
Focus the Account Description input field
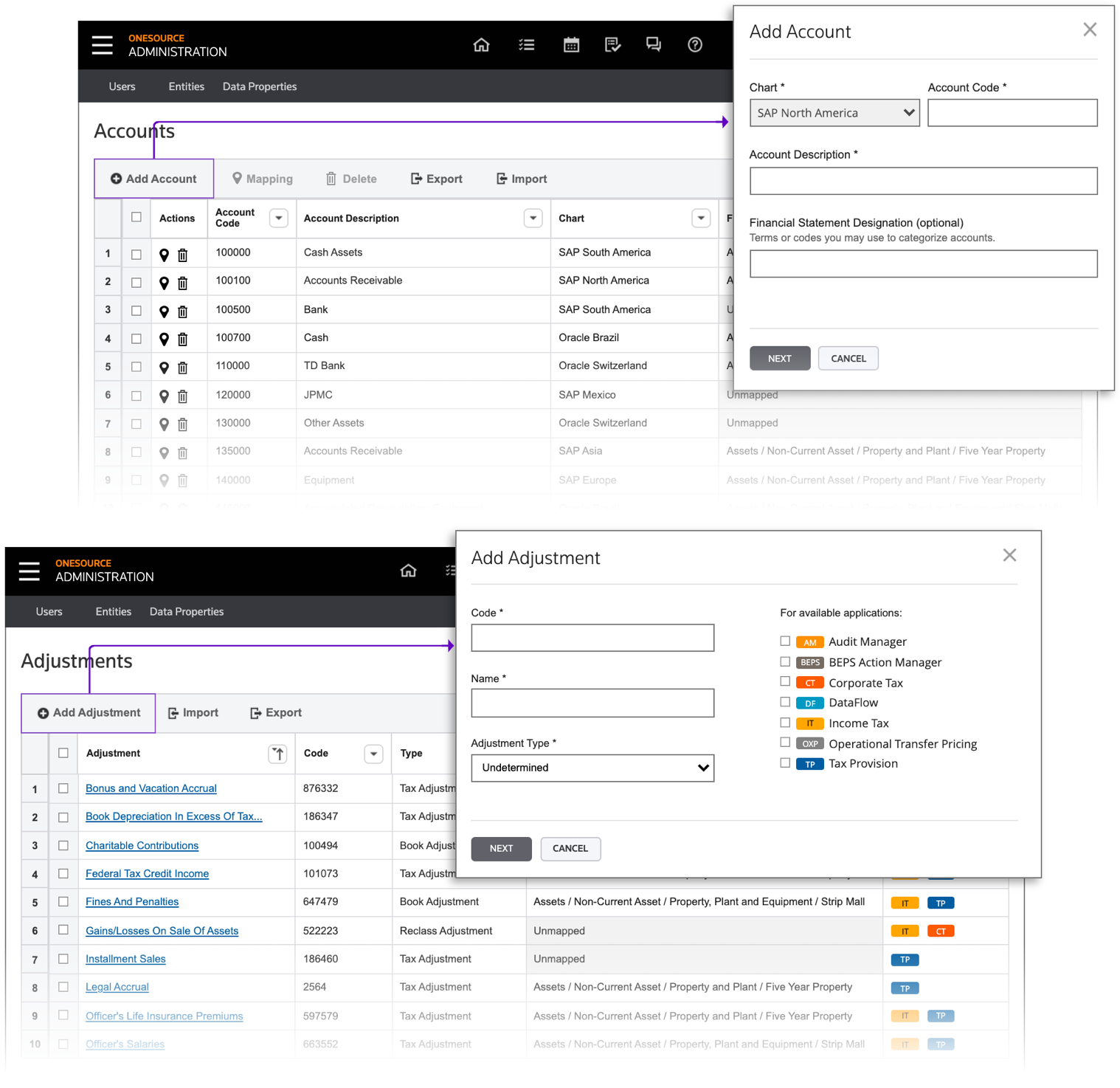tap(924, 181)
